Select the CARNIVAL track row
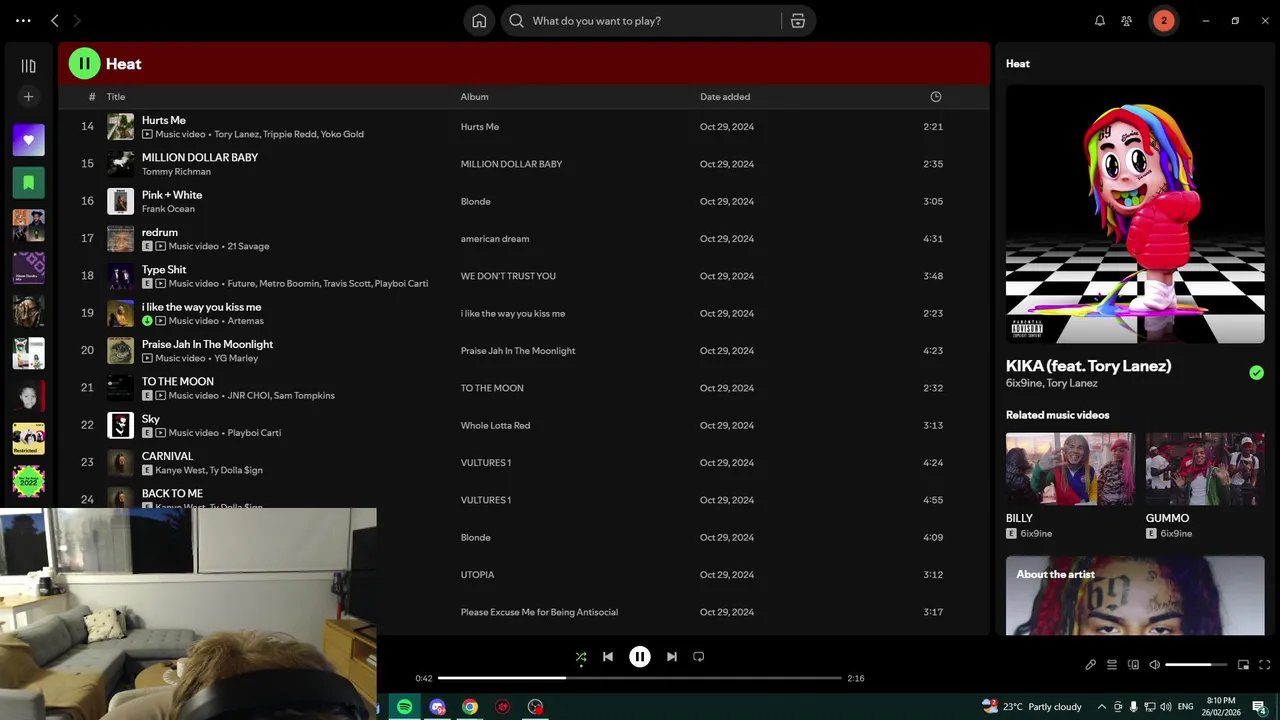Screen dimensions: 1280x720 (x=524, y=463)
